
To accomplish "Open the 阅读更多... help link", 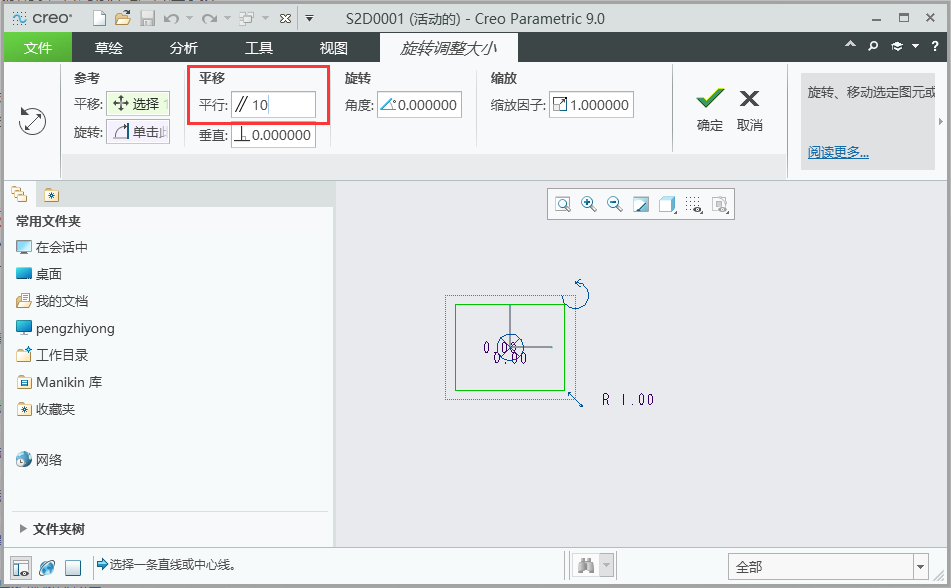I will pyautogui.click(x=838, y=152).
